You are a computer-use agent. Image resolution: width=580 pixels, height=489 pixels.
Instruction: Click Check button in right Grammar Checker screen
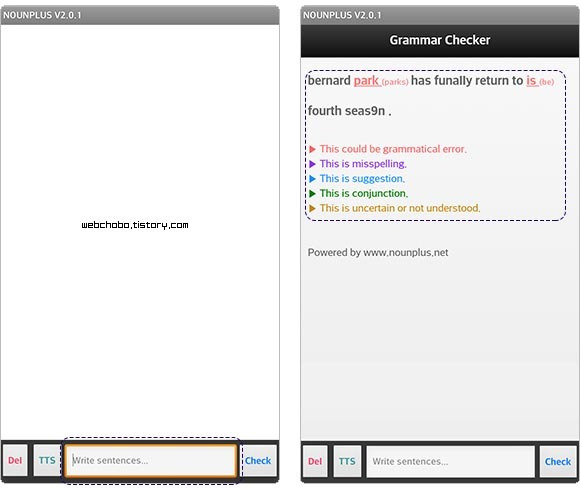pos(558,462)
